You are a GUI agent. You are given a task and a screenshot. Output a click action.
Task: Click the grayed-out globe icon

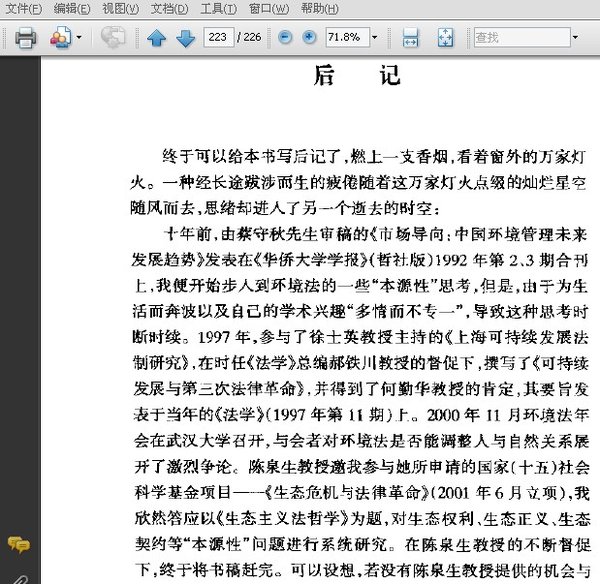112,38
